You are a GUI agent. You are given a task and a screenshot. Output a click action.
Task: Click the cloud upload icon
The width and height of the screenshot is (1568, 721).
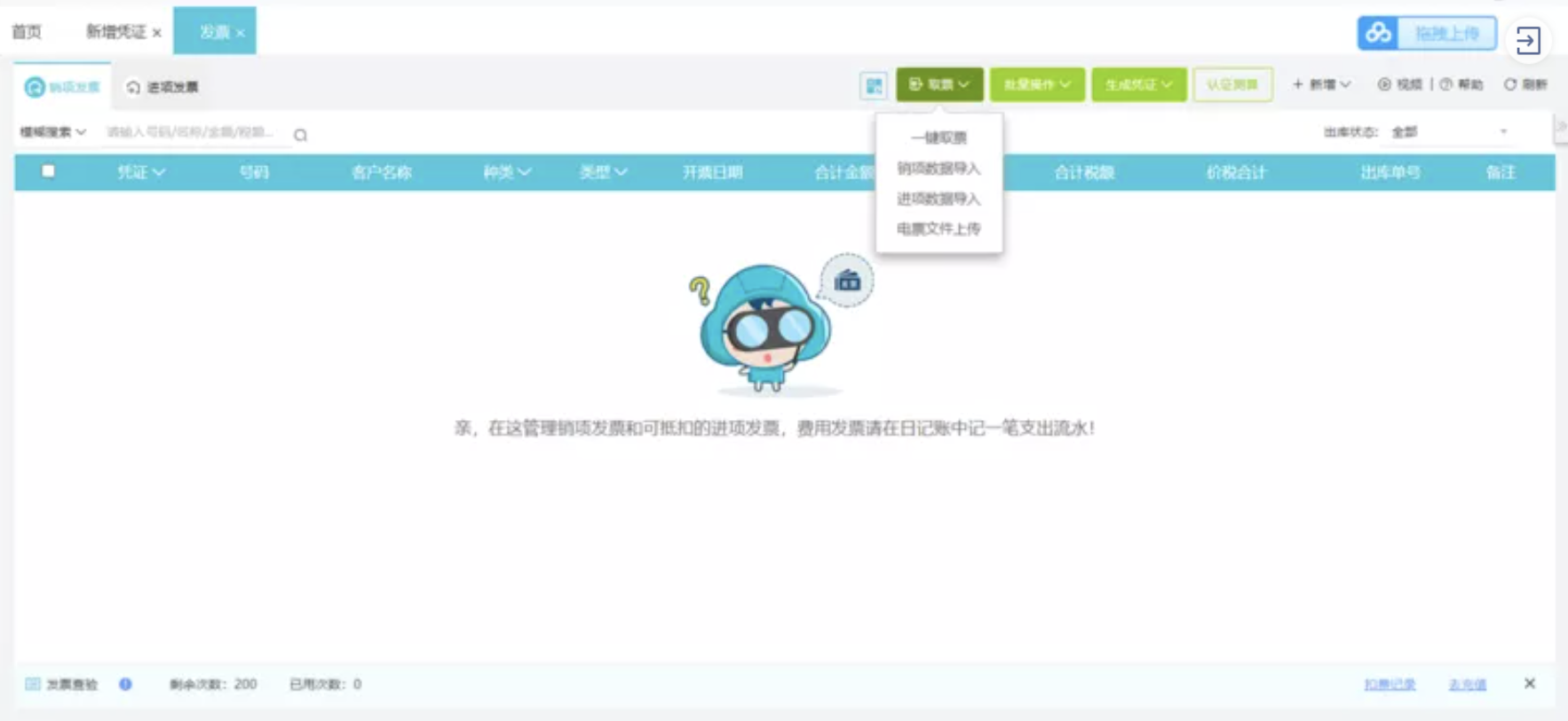tap(1378, 34)
